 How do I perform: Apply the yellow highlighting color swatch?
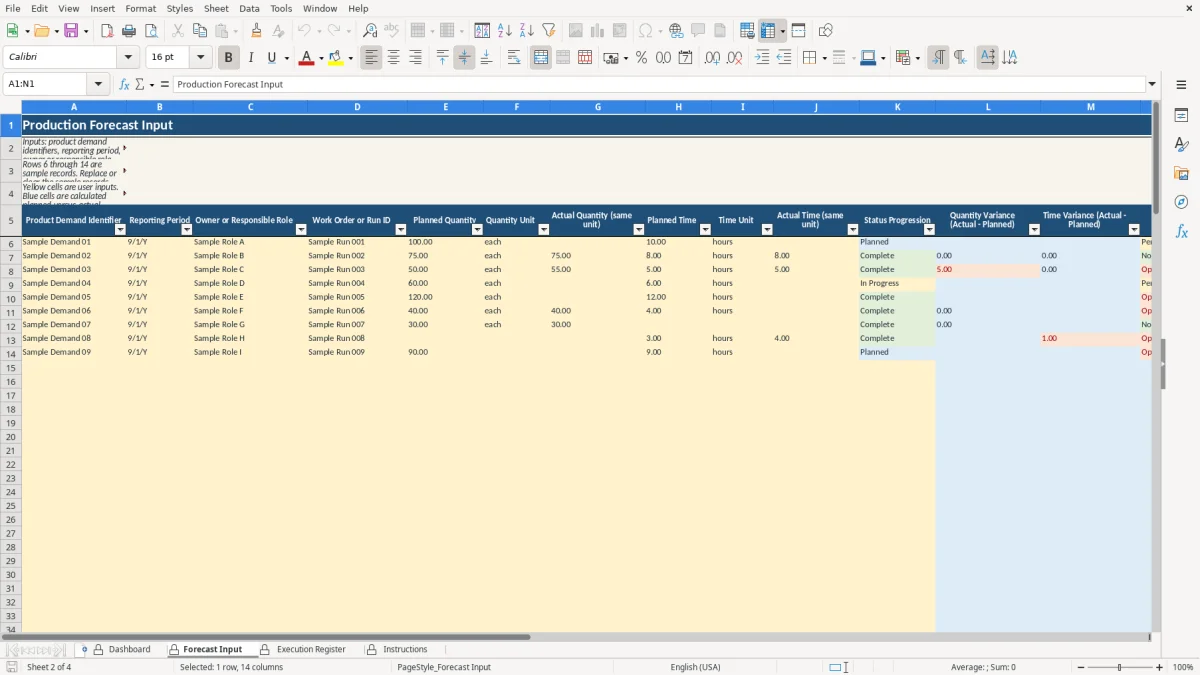[x=336, y=58]
